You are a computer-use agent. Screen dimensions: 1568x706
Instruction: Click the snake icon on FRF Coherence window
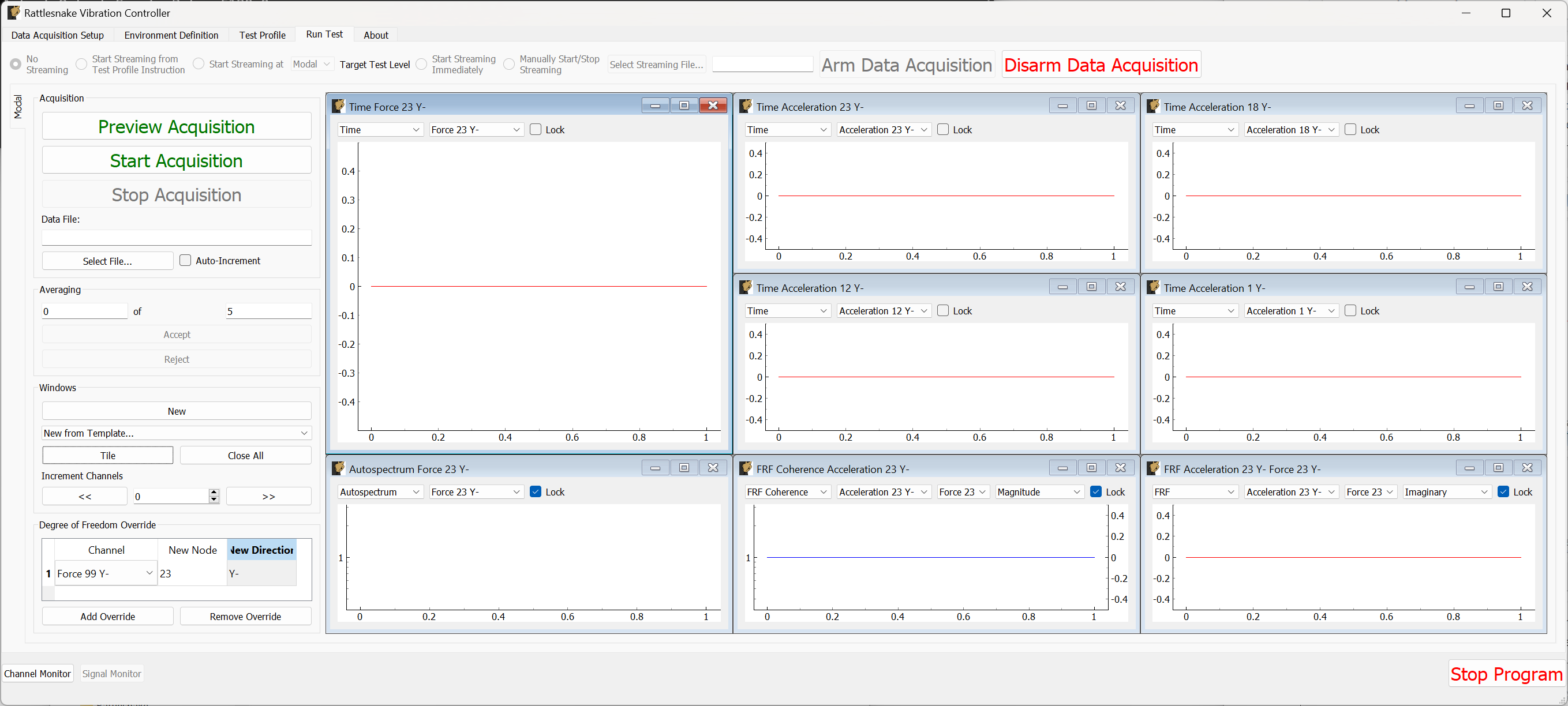[x=746, y=468]
